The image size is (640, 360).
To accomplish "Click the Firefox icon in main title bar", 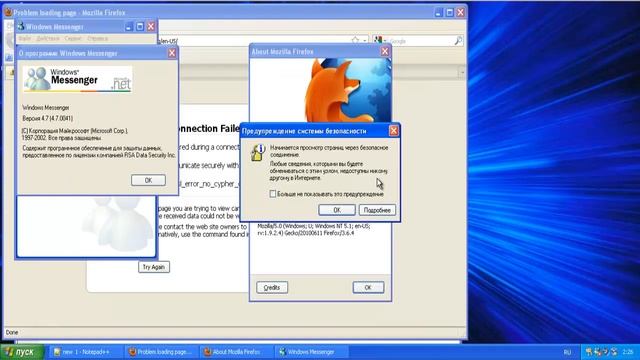I will (9, 12).
